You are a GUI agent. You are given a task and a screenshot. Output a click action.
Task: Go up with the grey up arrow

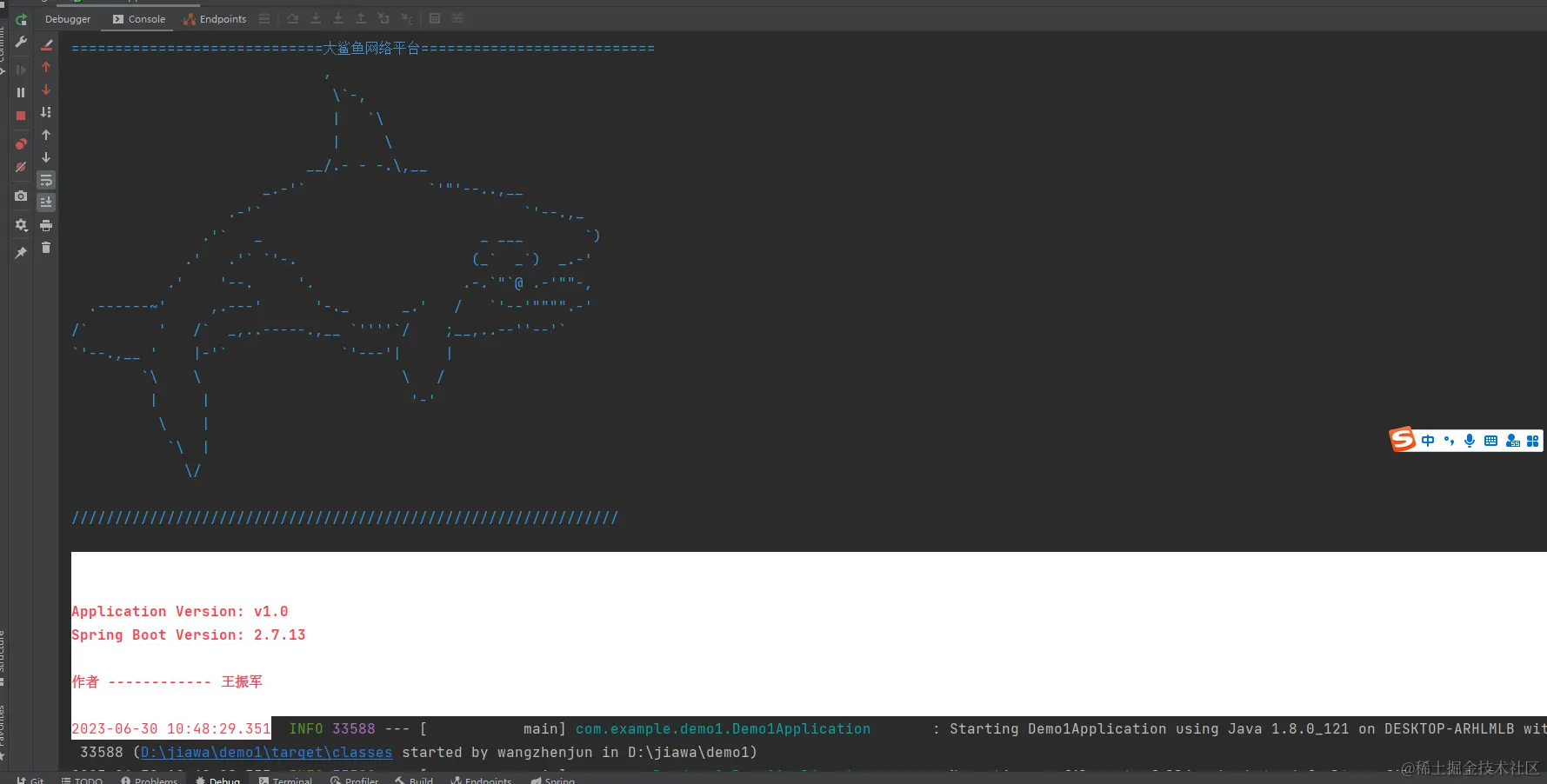46,135
